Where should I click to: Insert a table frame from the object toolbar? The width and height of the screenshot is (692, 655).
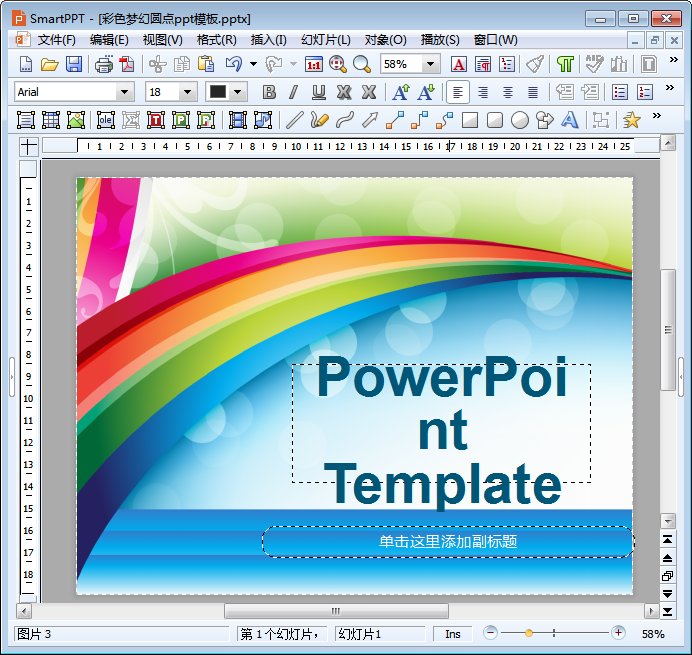pyautogui.click(x=51, y=120)
